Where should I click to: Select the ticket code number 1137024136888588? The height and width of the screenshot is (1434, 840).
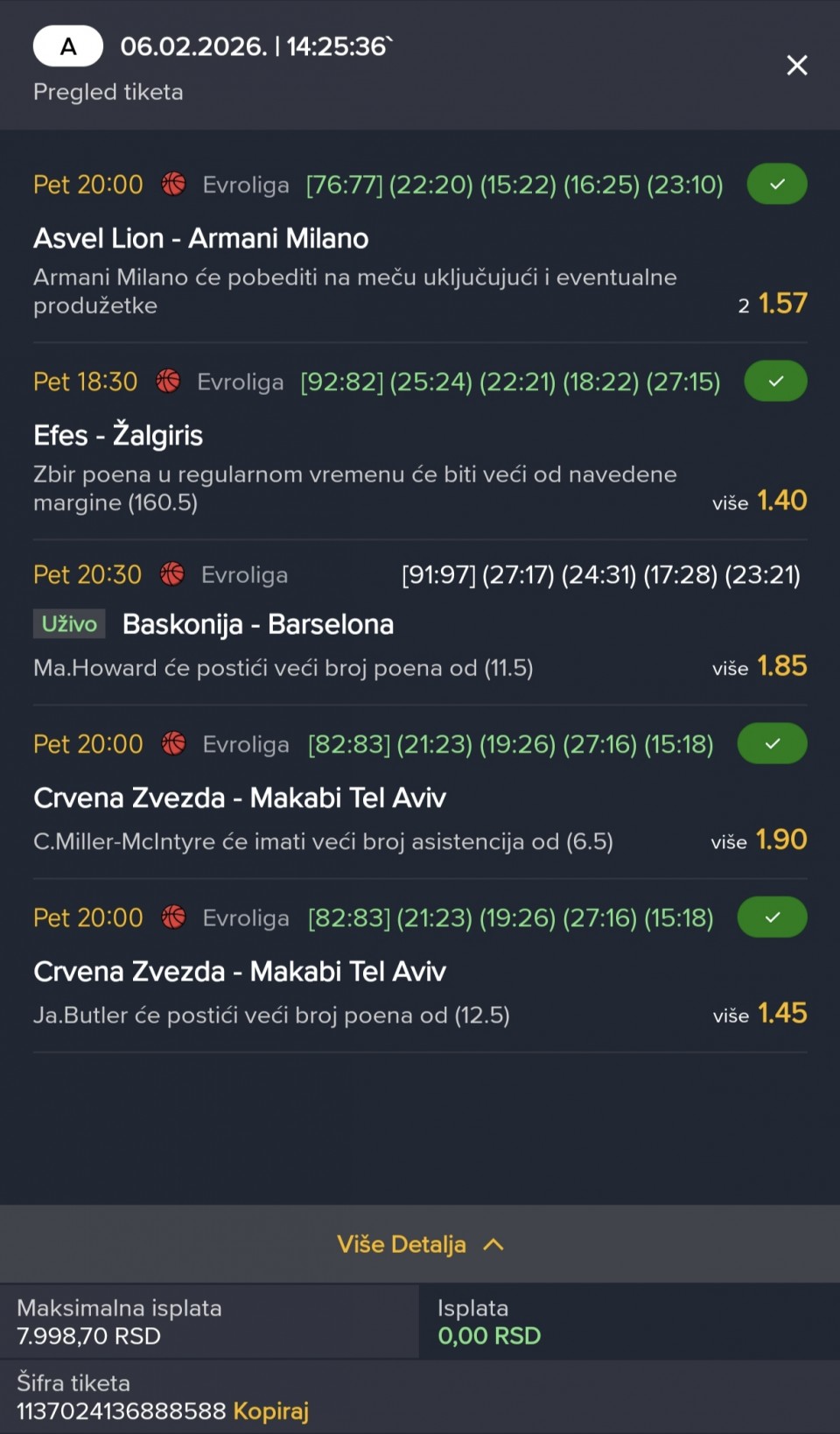coord(121,1411)
